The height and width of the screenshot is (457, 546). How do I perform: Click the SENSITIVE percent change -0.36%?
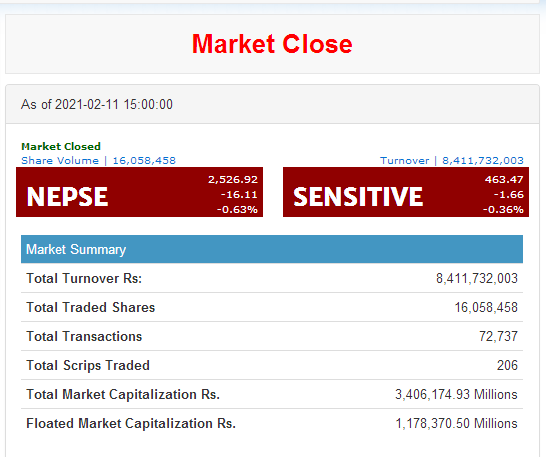[503, 209]
